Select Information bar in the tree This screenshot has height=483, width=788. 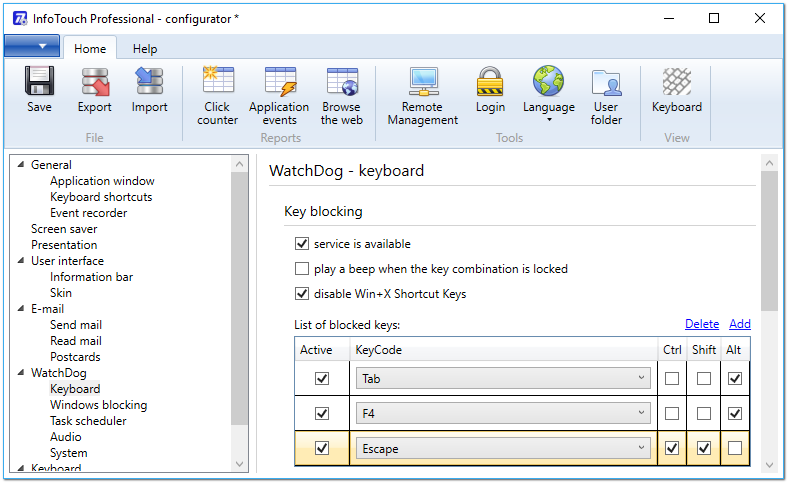coord(91,277)
